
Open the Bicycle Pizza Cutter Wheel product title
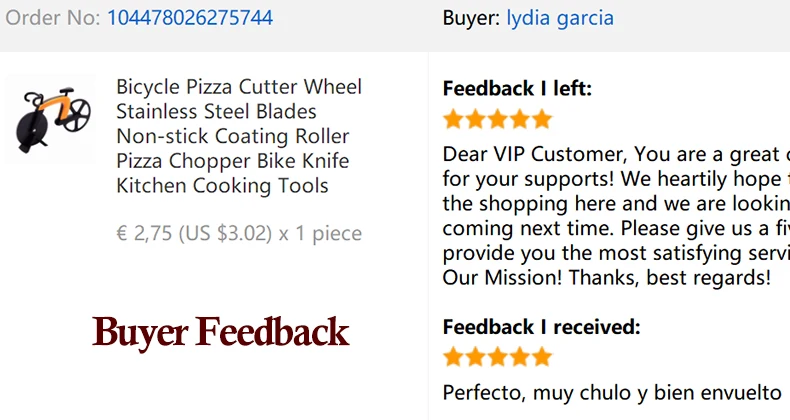[x=239, y=136]
